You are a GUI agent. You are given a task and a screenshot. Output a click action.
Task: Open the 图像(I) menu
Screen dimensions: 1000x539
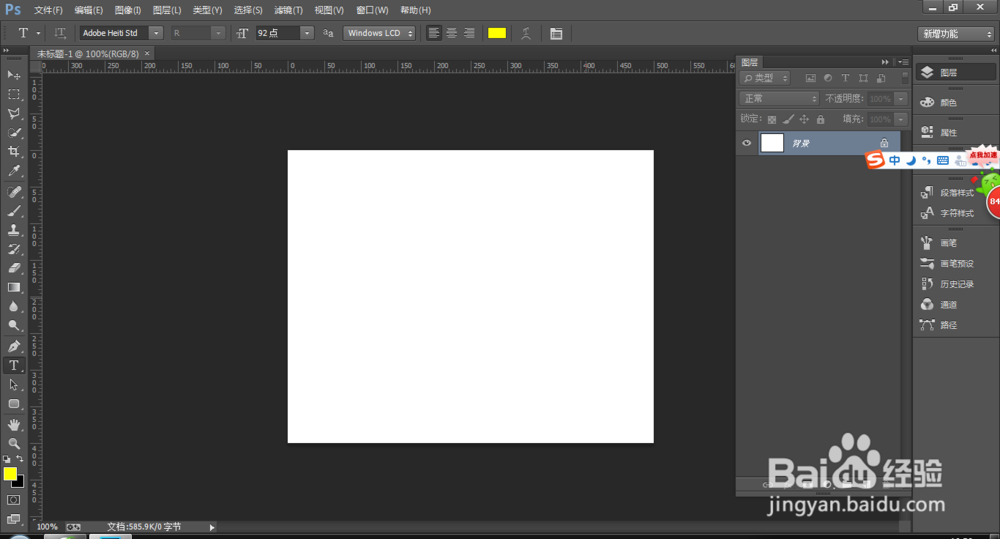click(x=128, y=10)
